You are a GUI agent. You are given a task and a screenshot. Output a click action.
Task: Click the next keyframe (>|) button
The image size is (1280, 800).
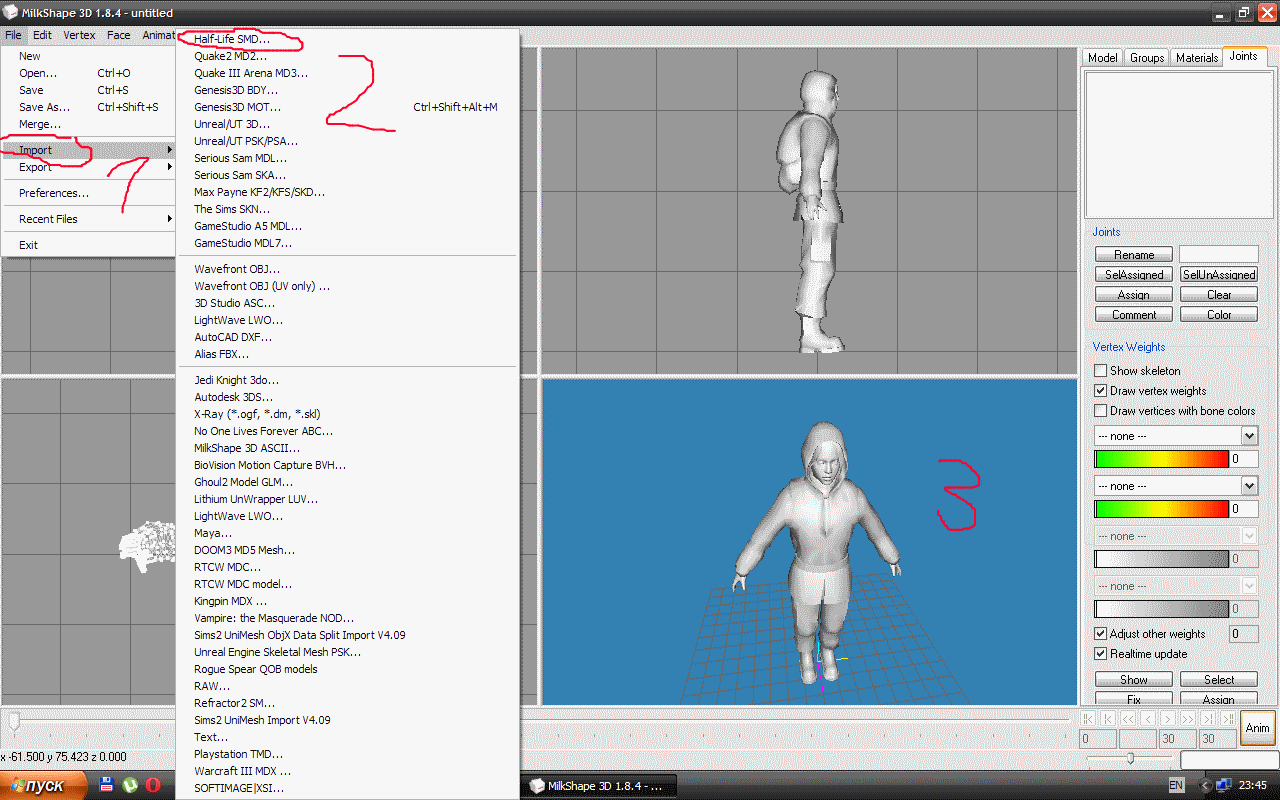pyautogui.click(x=1208, y=718)
